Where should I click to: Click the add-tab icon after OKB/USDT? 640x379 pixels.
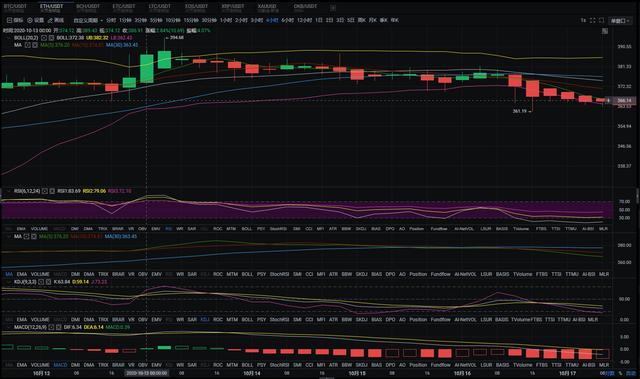[333, 8]
